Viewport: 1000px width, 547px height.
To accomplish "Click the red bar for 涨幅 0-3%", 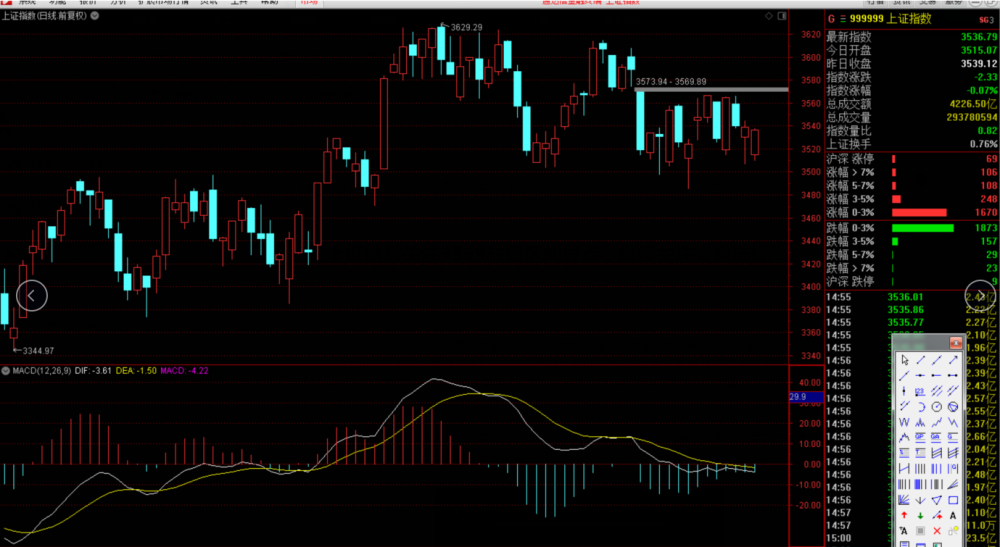I will [x=919, y=212].
